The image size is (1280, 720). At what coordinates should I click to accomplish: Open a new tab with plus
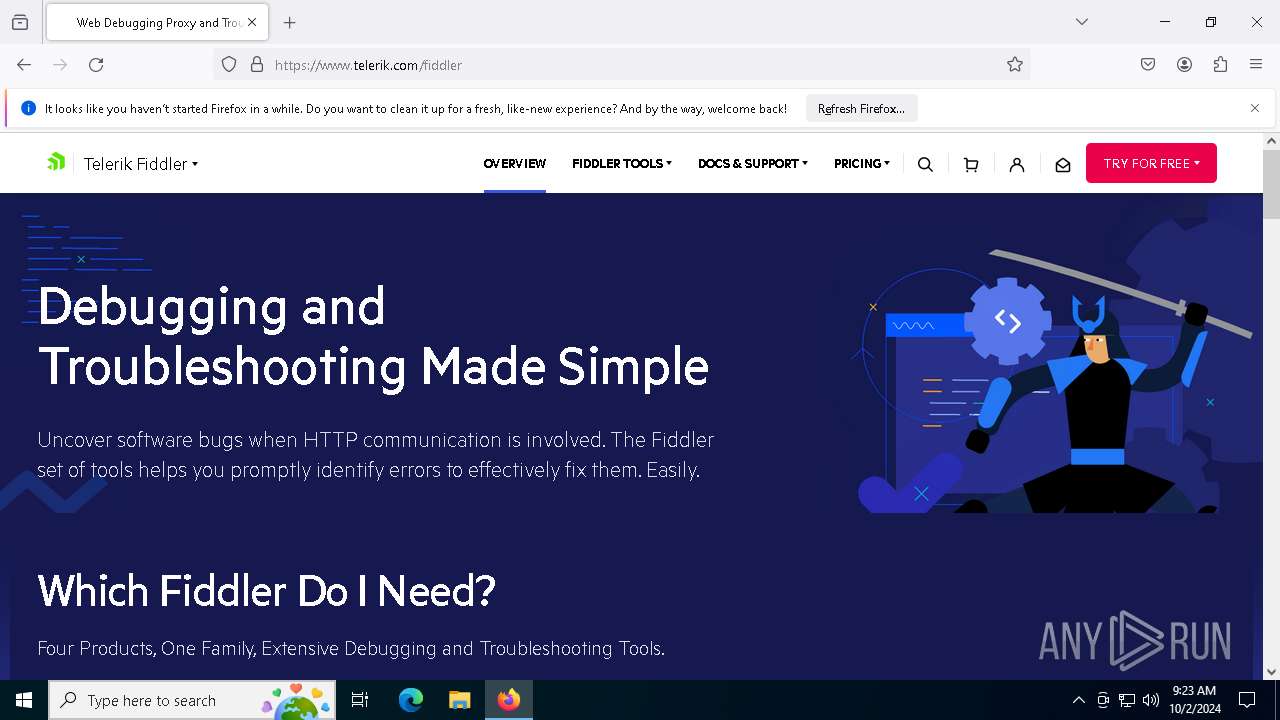tap(290, 22)
